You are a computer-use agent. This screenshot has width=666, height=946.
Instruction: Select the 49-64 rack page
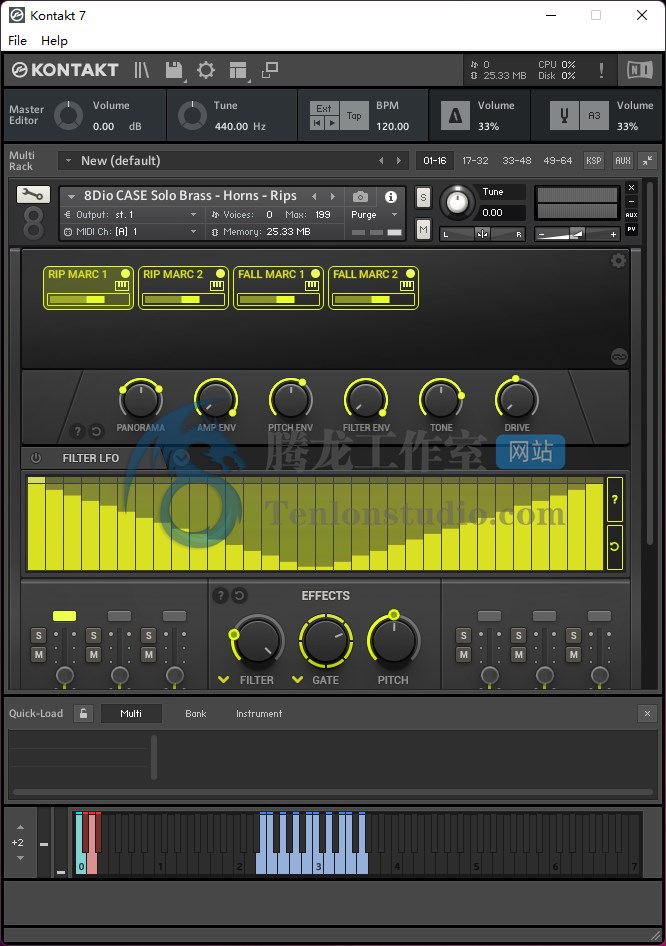pos(557,160)
